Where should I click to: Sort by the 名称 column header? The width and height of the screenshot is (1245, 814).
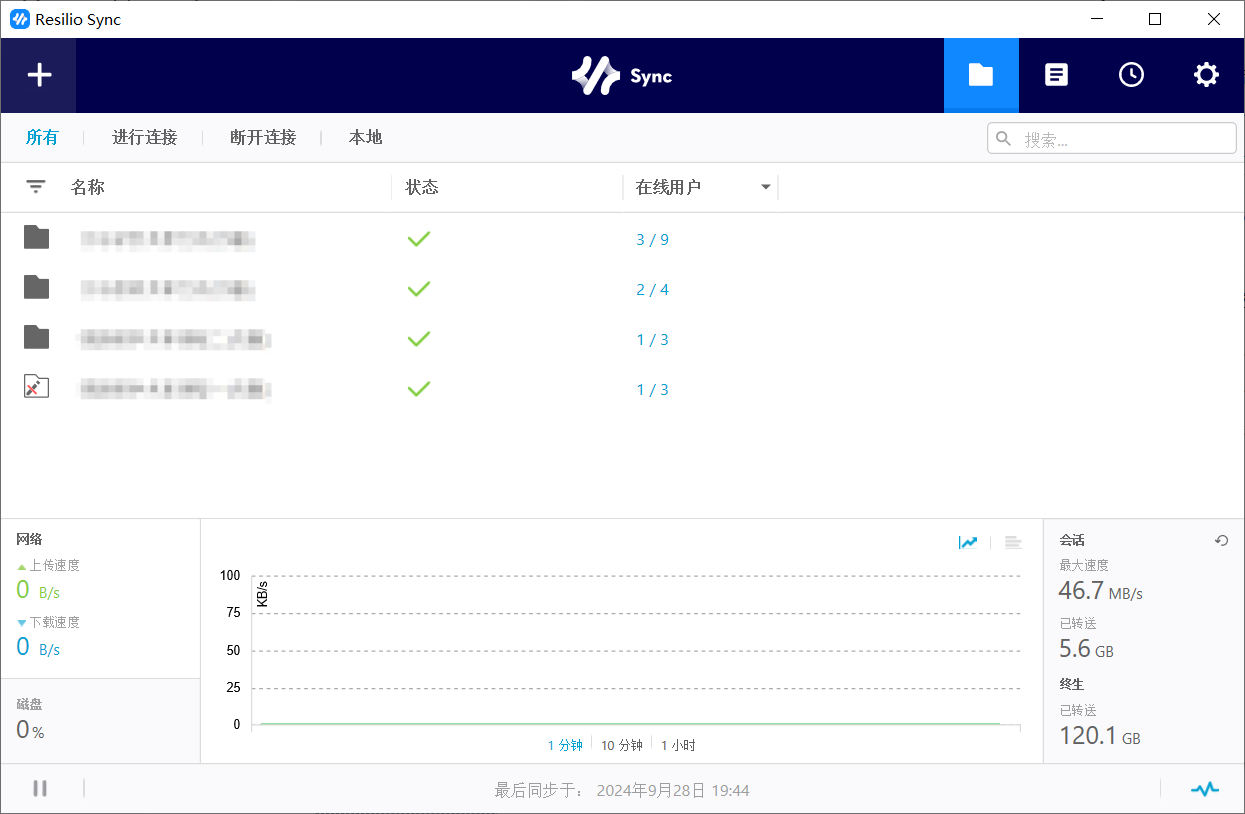pos(88,187)
